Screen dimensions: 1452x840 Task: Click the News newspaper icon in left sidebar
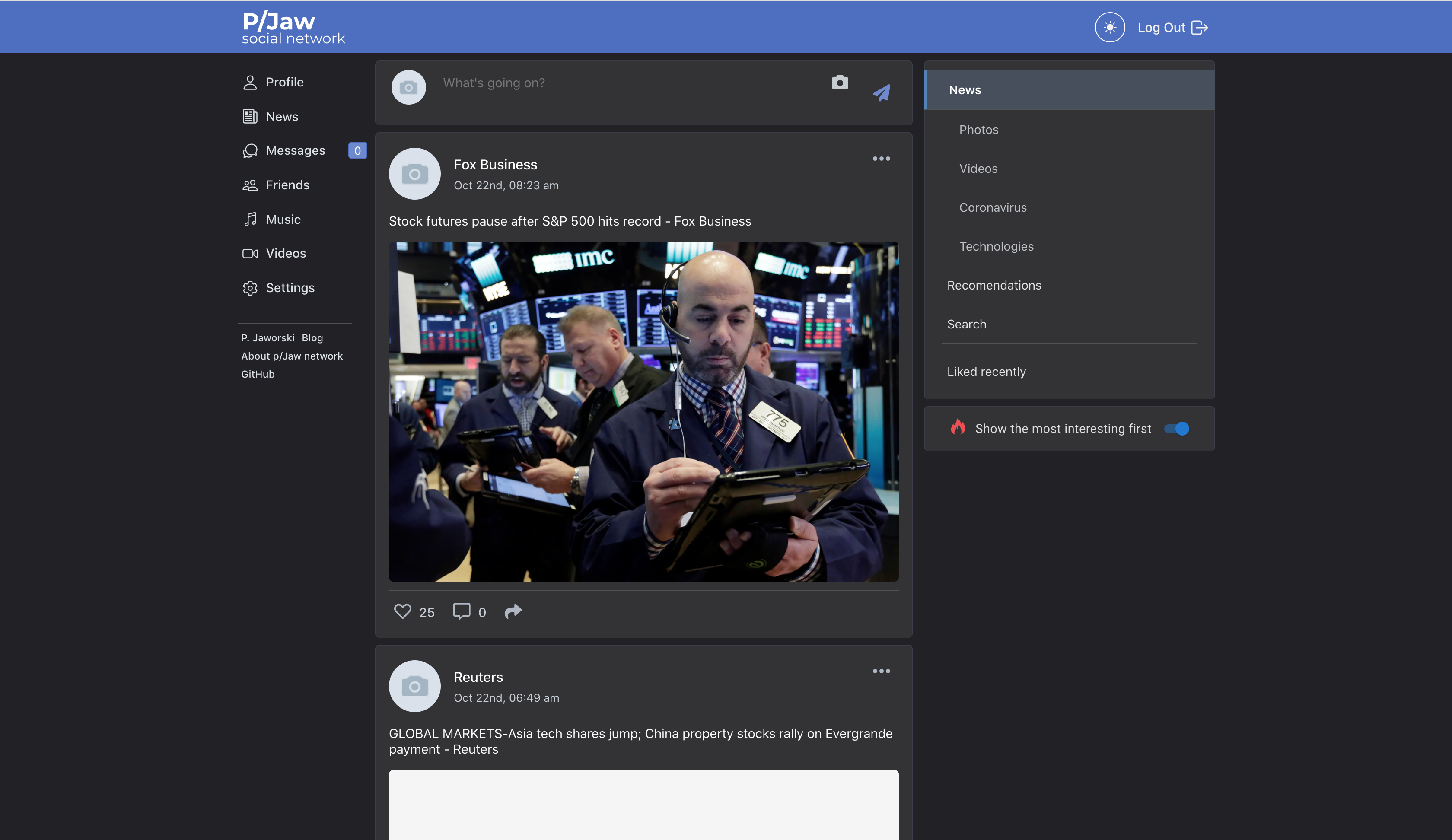coord(249,116)
